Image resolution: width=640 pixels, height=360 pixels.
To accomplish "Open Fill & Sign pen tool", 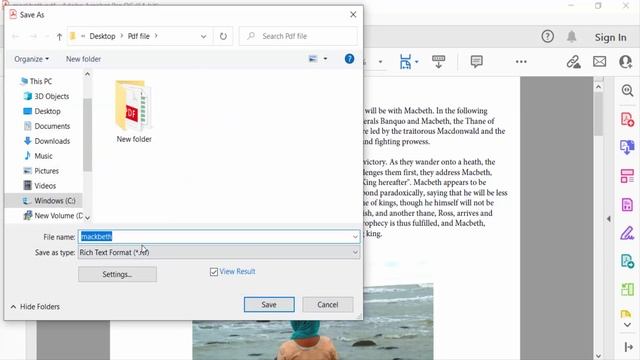I will 627,233.
